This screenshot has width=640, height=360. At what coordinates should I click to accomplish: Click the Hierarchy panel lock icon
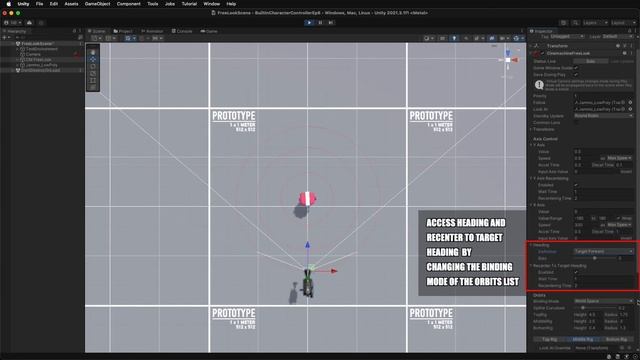[x=74, y=31]
